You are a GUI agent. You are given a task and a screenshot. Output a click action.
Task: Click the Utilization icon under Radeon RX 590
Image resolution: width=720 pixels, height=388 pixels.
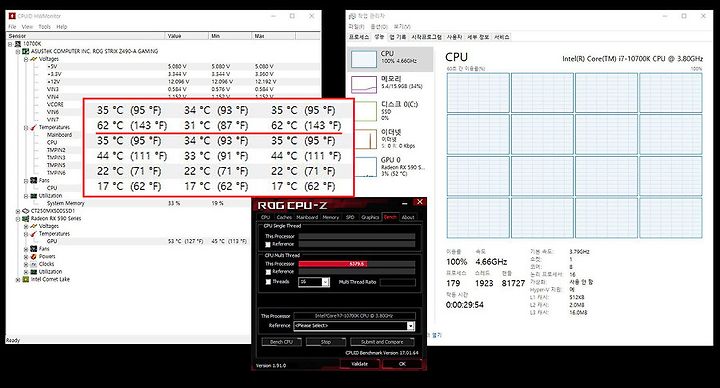(34, 271)
